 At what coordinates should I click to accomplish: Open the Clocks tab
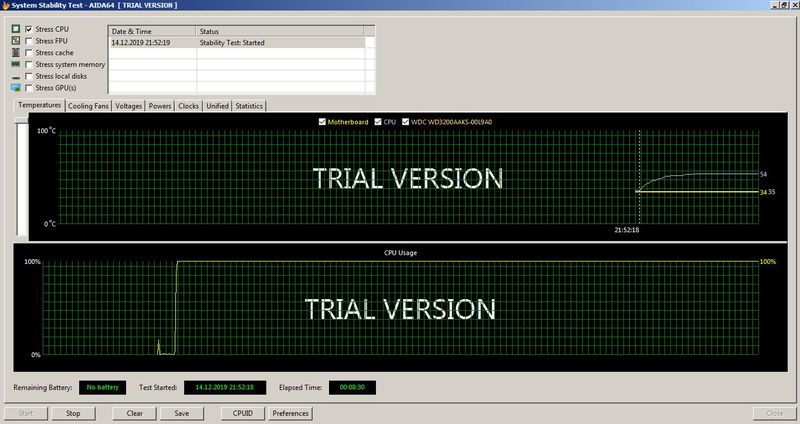tap(188, 106)
